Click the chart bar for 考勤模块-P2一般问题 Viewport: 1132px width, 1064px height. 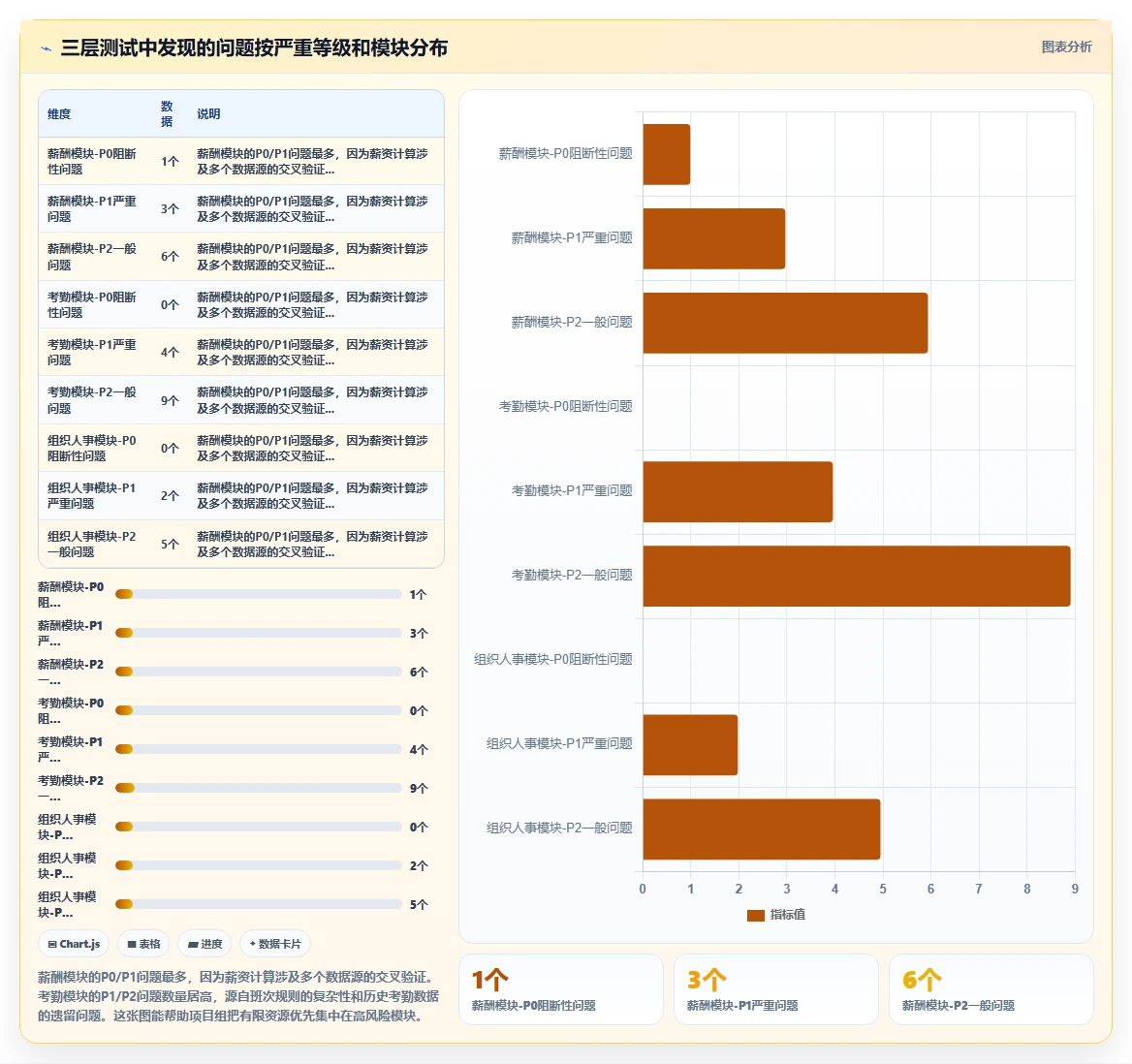click(x=857, y=576)
